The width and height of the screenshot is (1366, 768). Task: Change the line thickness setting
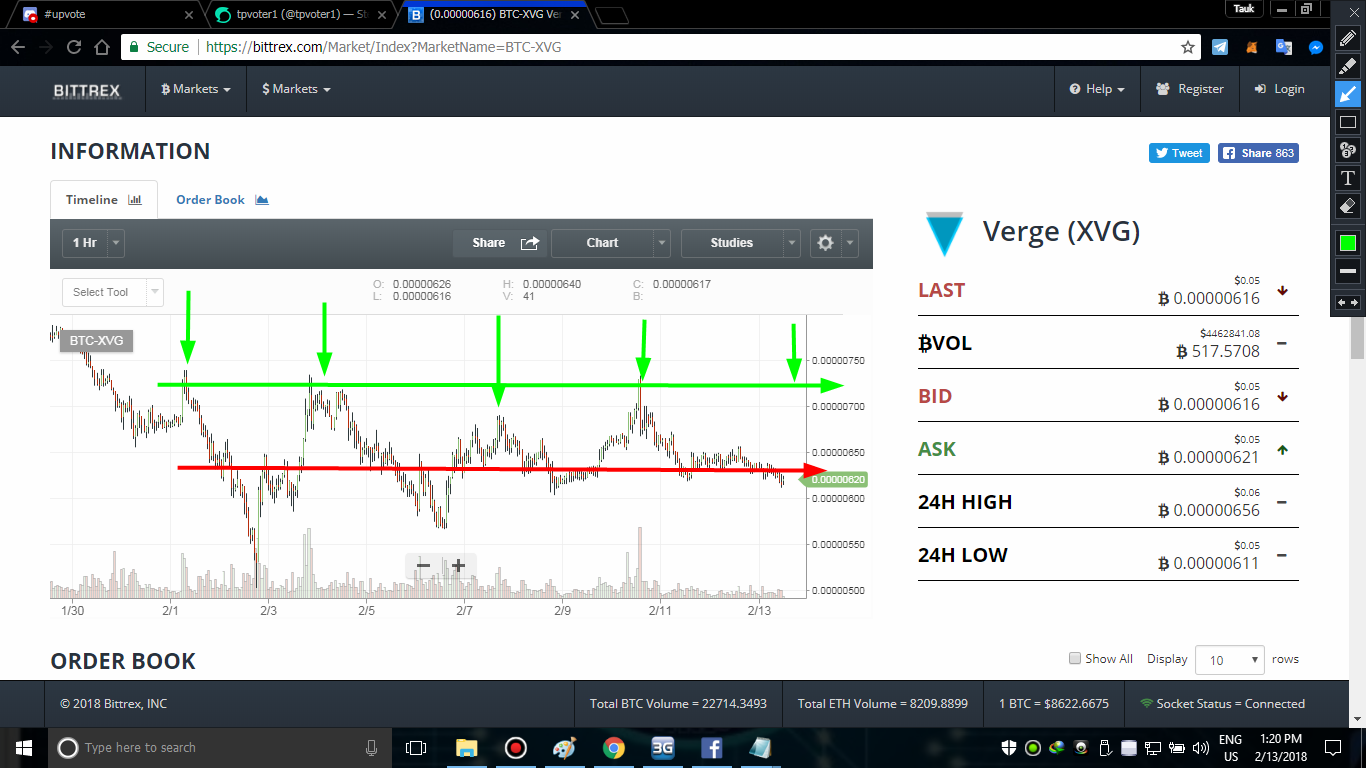coord(1348,271)
